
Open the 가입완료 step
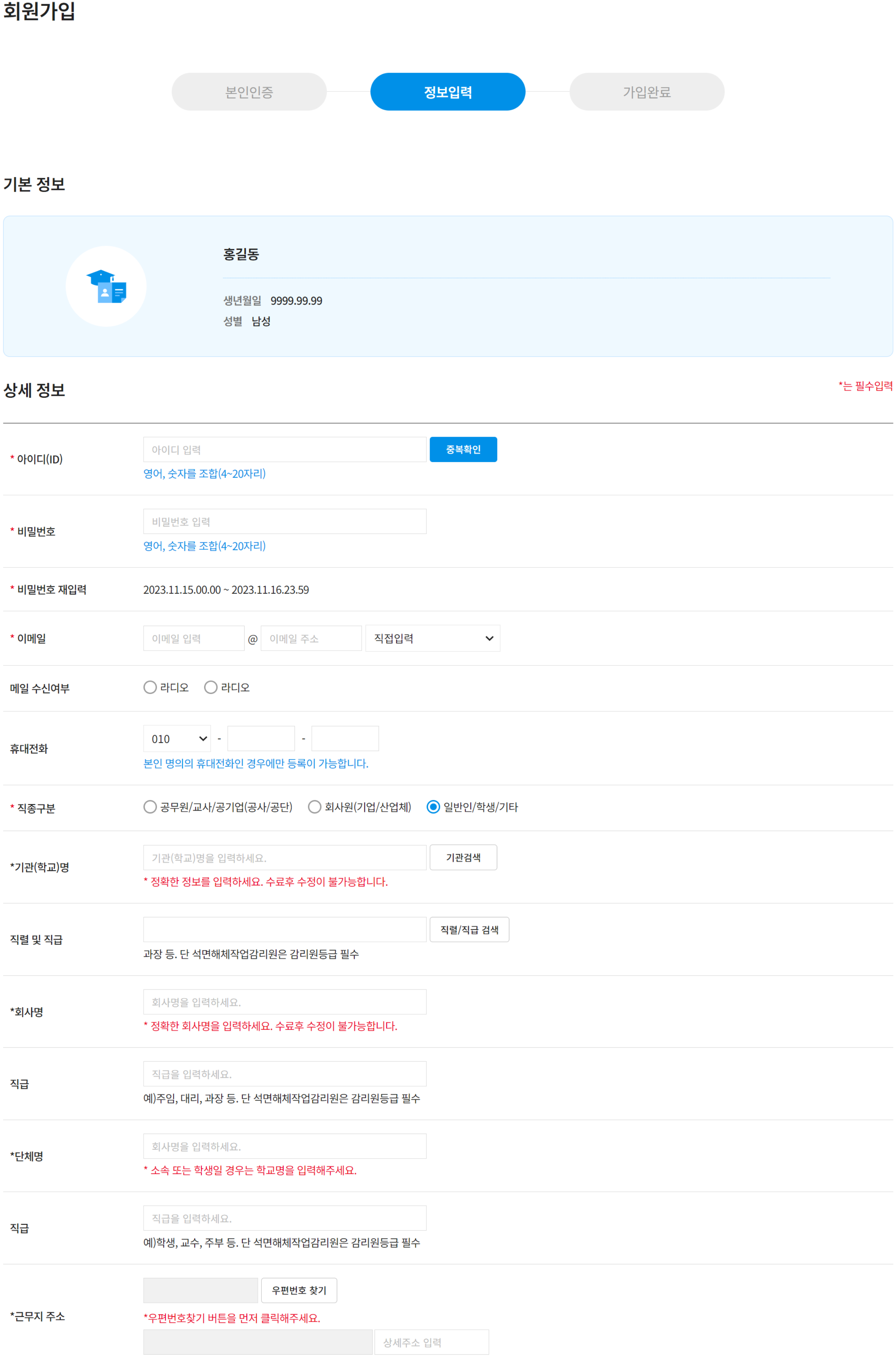click(646, 91)
